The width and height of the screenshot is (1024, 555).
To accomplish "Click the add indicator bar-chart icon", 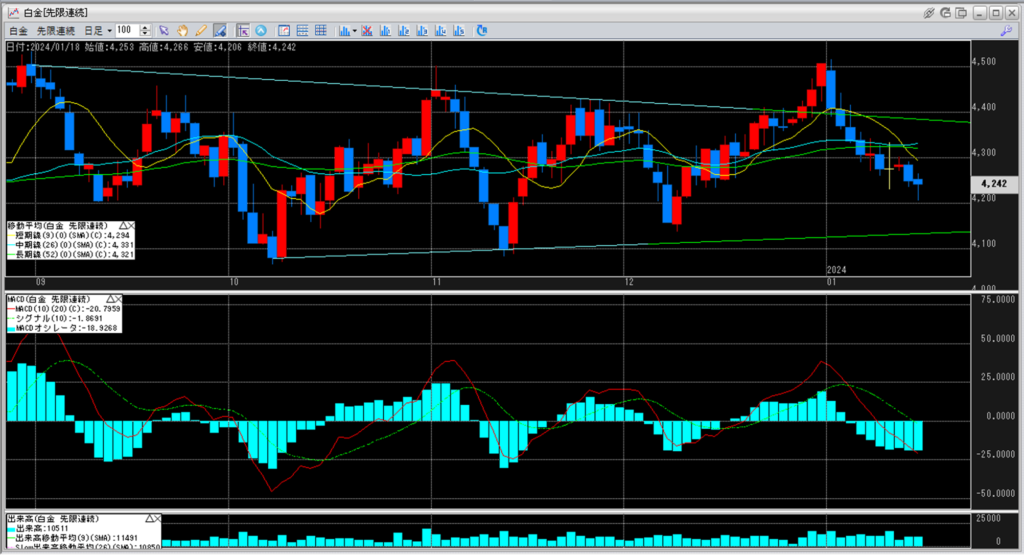I will pos(344,31).
